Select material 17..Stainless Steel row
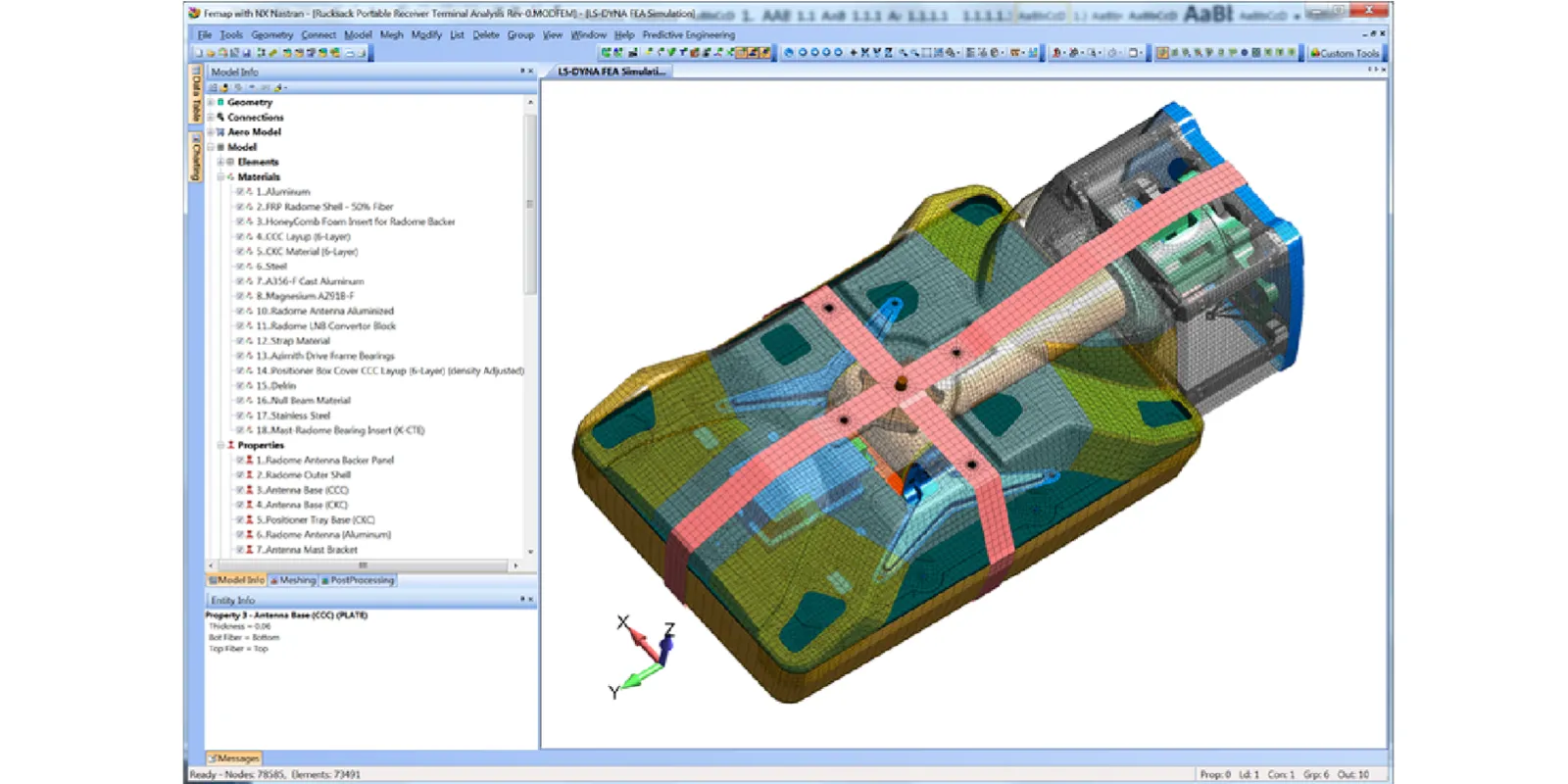The height and width of the screenshot is (784, 1568). [x=292, y=416]
